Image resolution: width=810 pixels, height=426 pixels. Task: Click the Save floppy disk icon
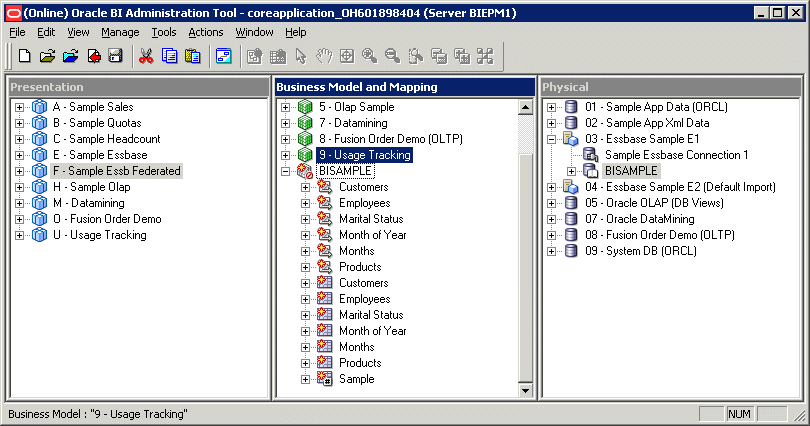(116, 56)
